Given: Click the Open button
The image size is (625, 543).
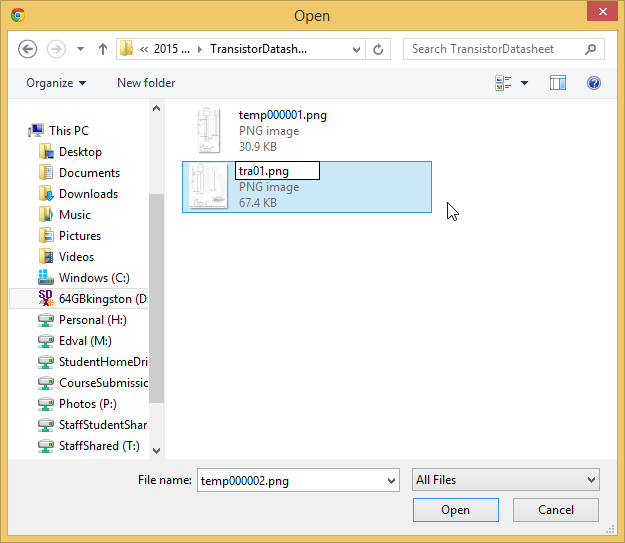Looking at the screenshot, I should 455,510.
